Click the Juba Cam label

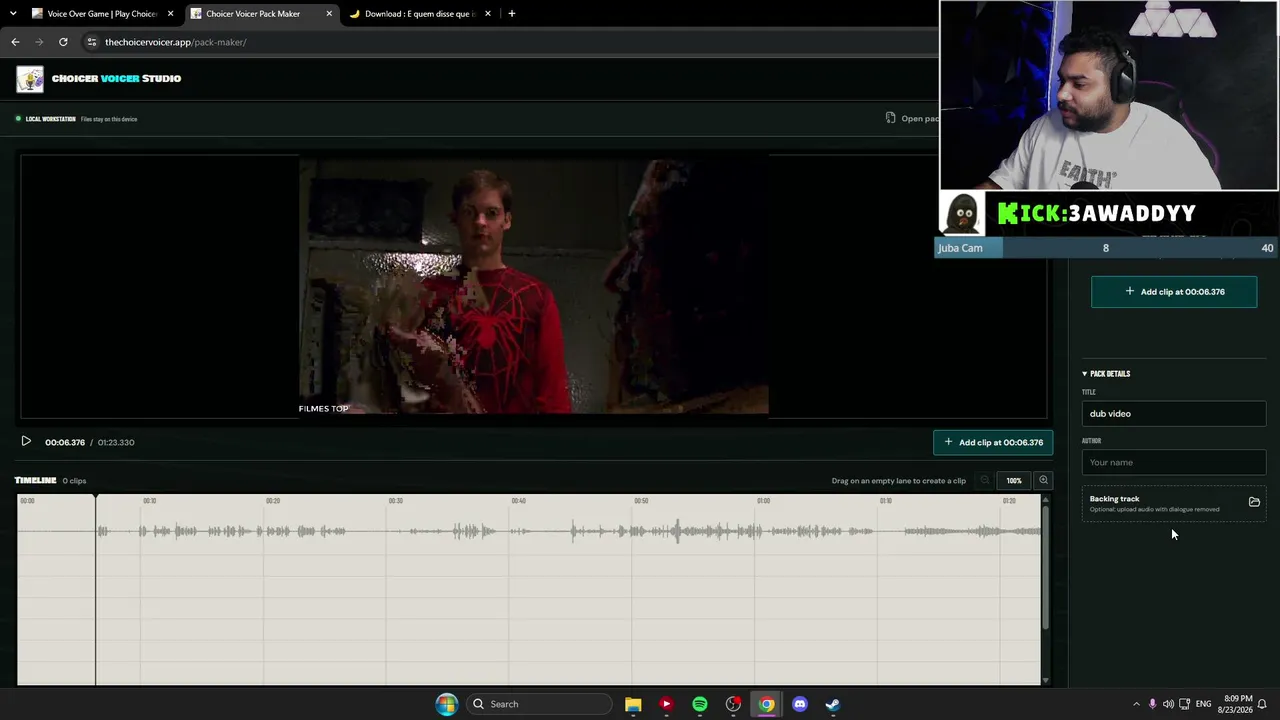[x=960, y=248]
